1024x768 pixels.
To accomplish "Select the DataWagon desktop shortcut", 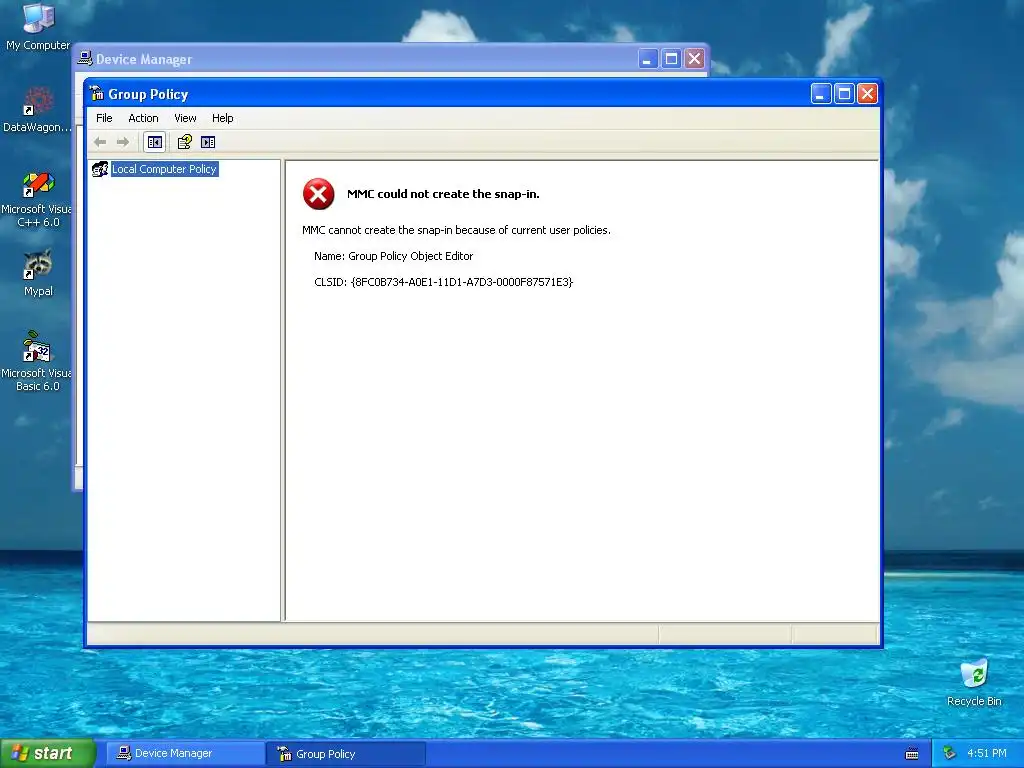I will pyautogui.click(x=37, y=110).
